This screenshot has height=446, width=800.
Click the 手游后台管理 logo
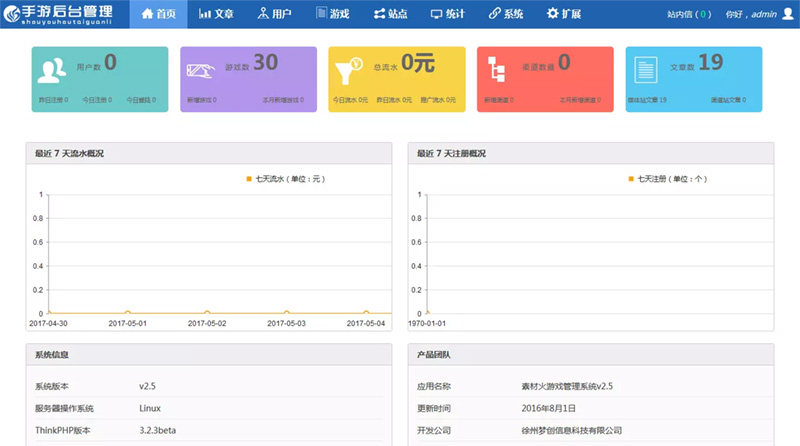tap(58, 14)
